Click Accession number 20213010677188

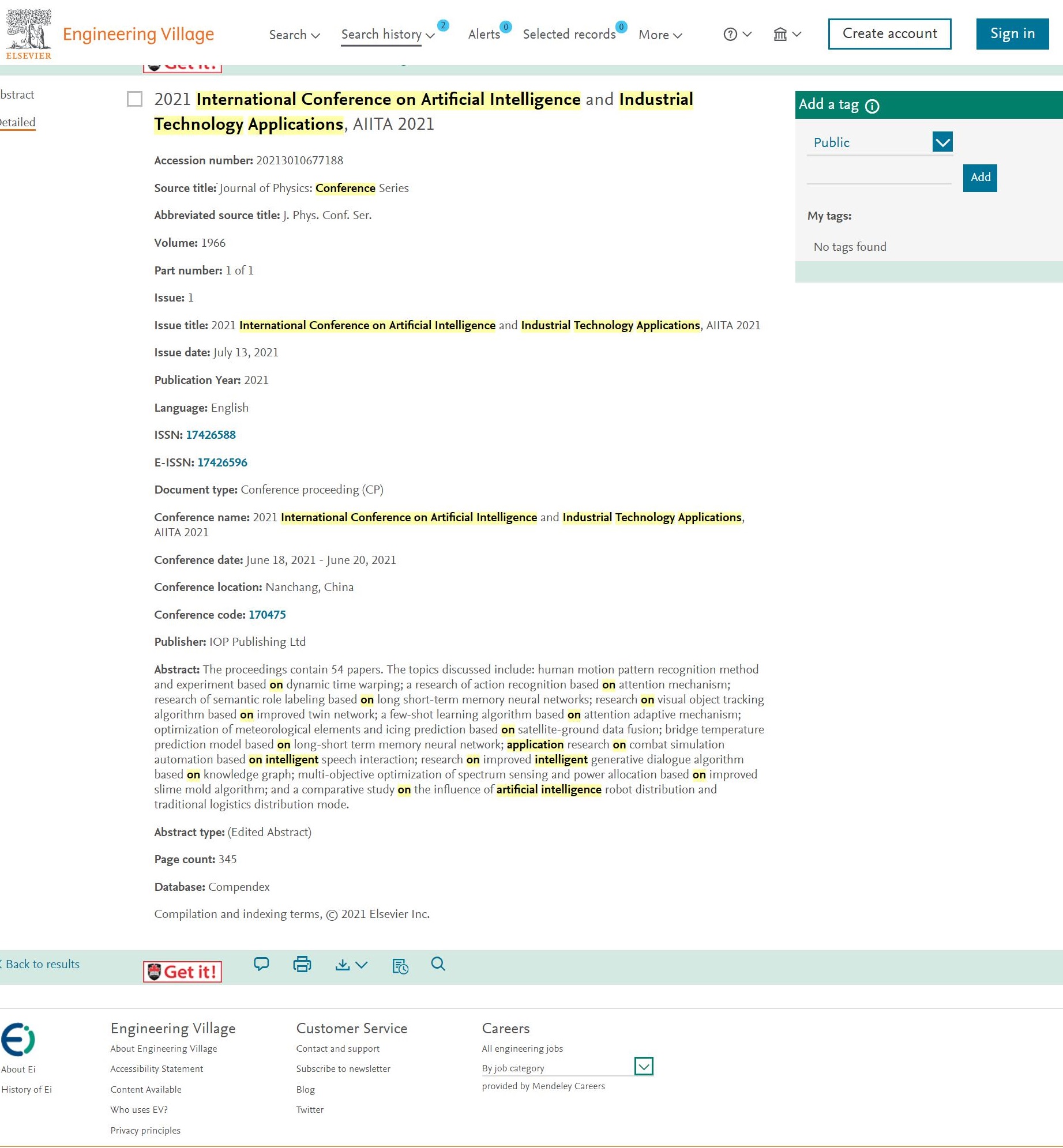pyautogui.click(x=300, y=160)
